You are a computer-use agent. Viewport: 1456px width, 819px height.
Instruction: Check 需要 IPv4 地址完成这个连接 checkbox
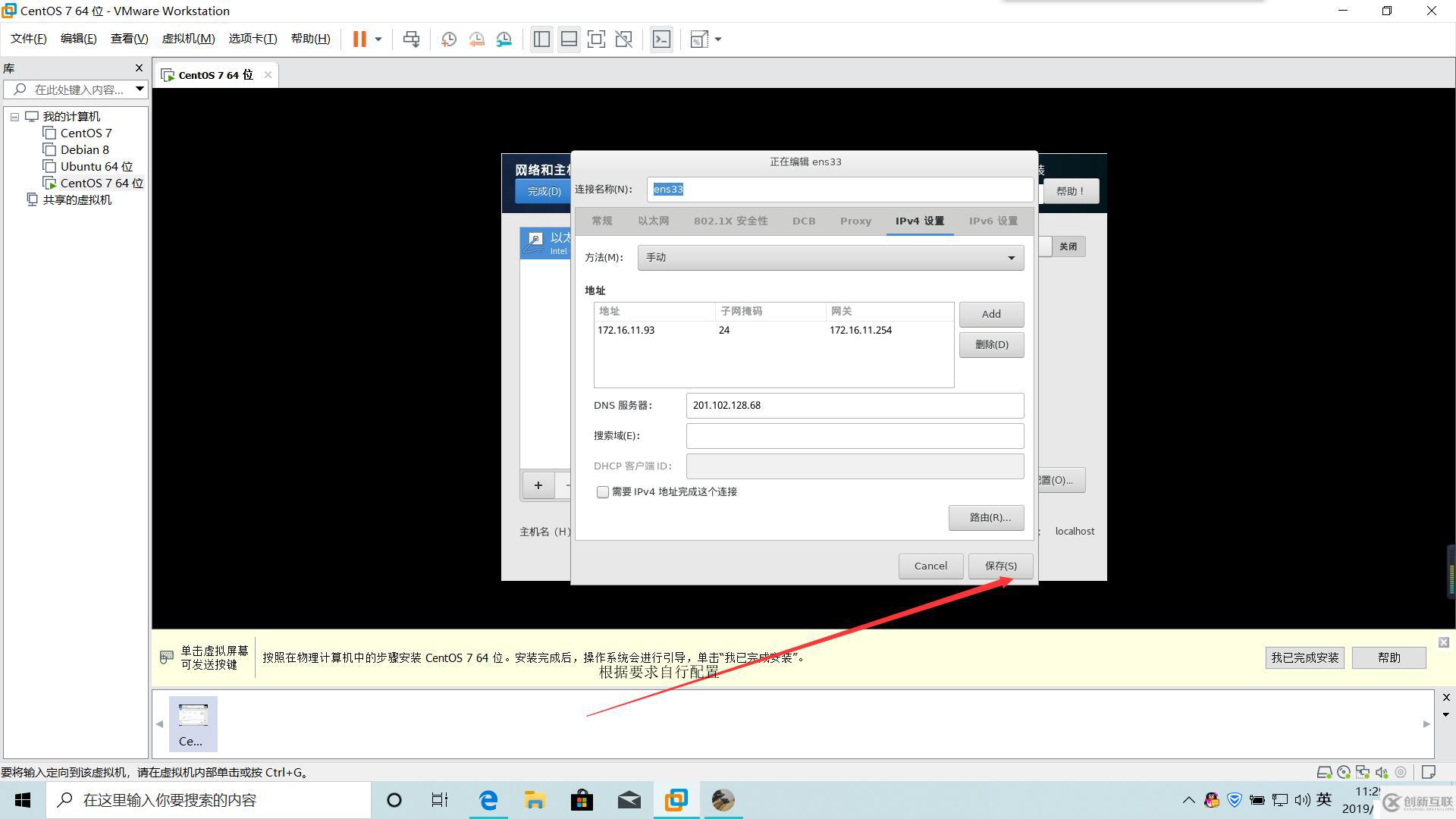tap(603, 492)
